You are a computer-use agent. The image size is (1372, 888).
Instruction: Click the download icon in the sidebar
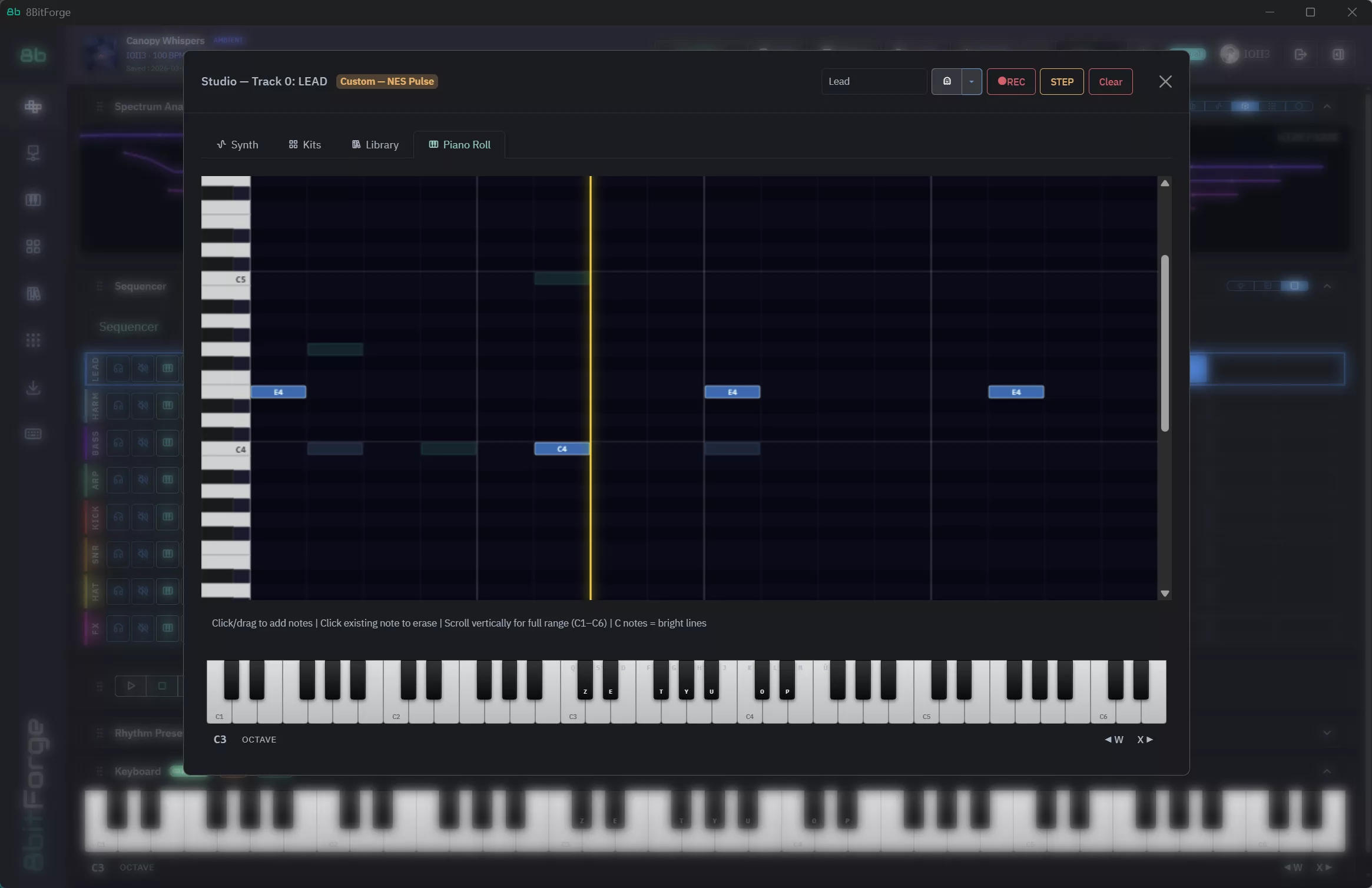point(34,387)
